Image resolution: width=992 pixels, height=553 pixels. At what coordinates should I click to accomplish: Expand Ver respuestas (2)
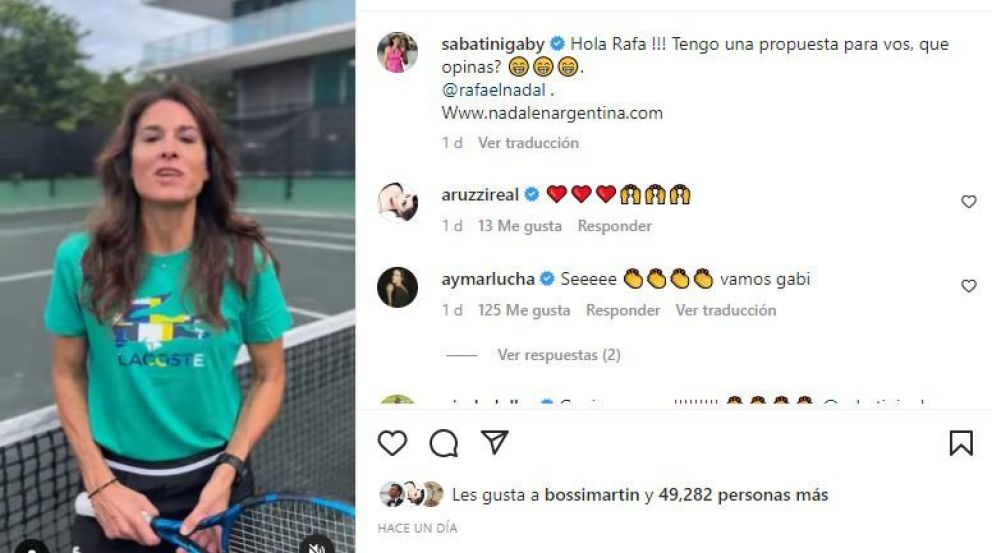click(x=559, y=355)
